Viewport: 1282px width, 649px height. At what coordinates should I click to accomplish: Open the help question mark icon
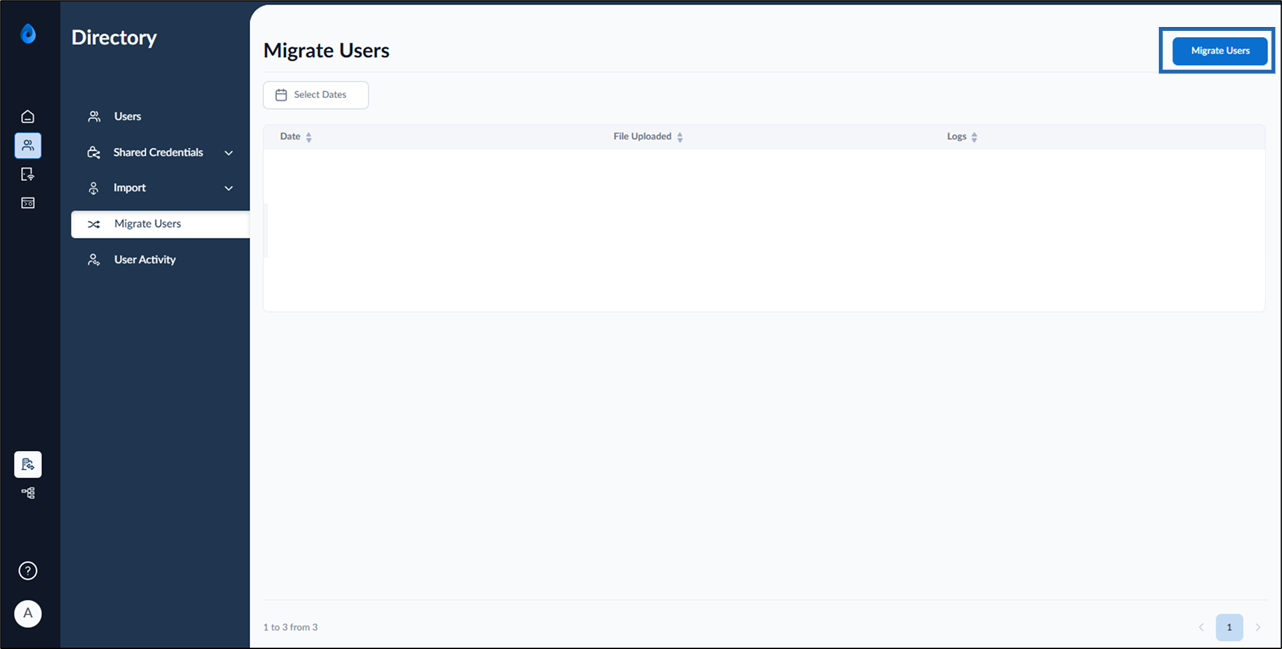(28, 571)
